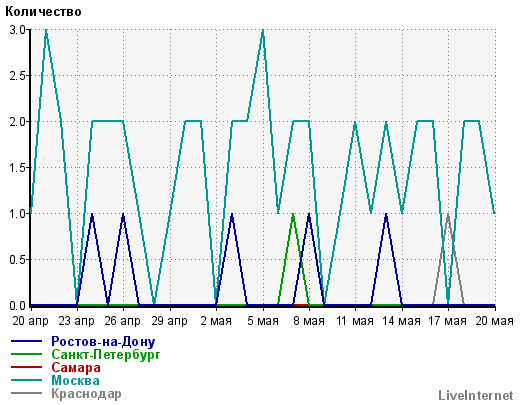Click the red Самара line swatch
Screen dimensions: 520x405
[26, 367]
